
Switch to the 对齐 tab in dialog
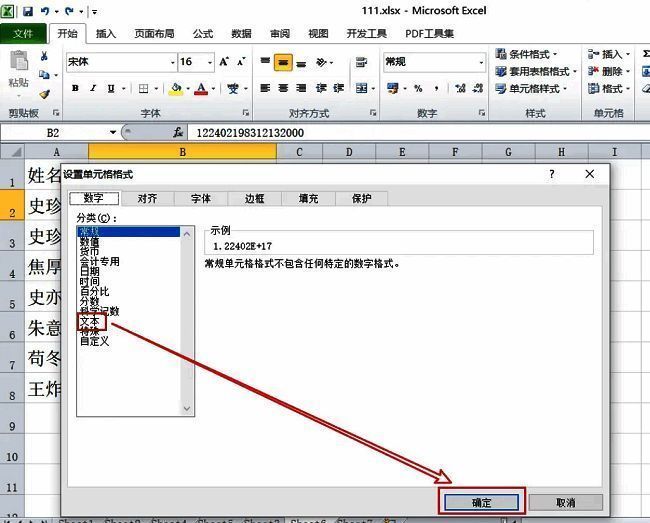tap(147, 198)
